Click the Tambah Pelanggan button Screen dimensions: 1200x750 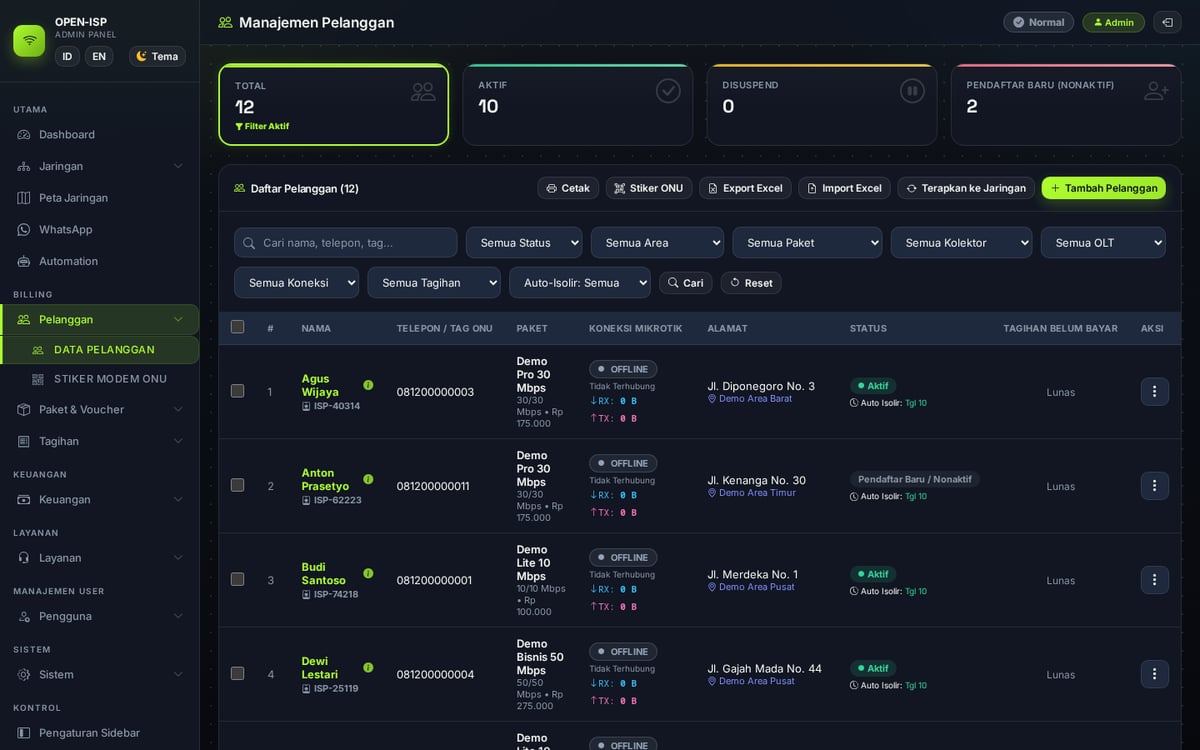tap(1104, 188)
